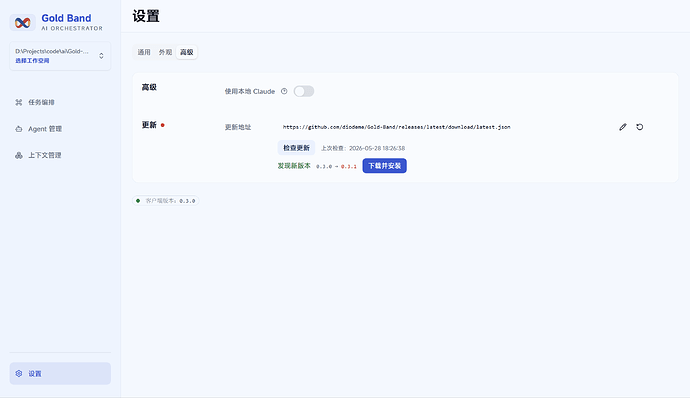Open 上下文管理 in the sidebar

(x=60, y=155)
